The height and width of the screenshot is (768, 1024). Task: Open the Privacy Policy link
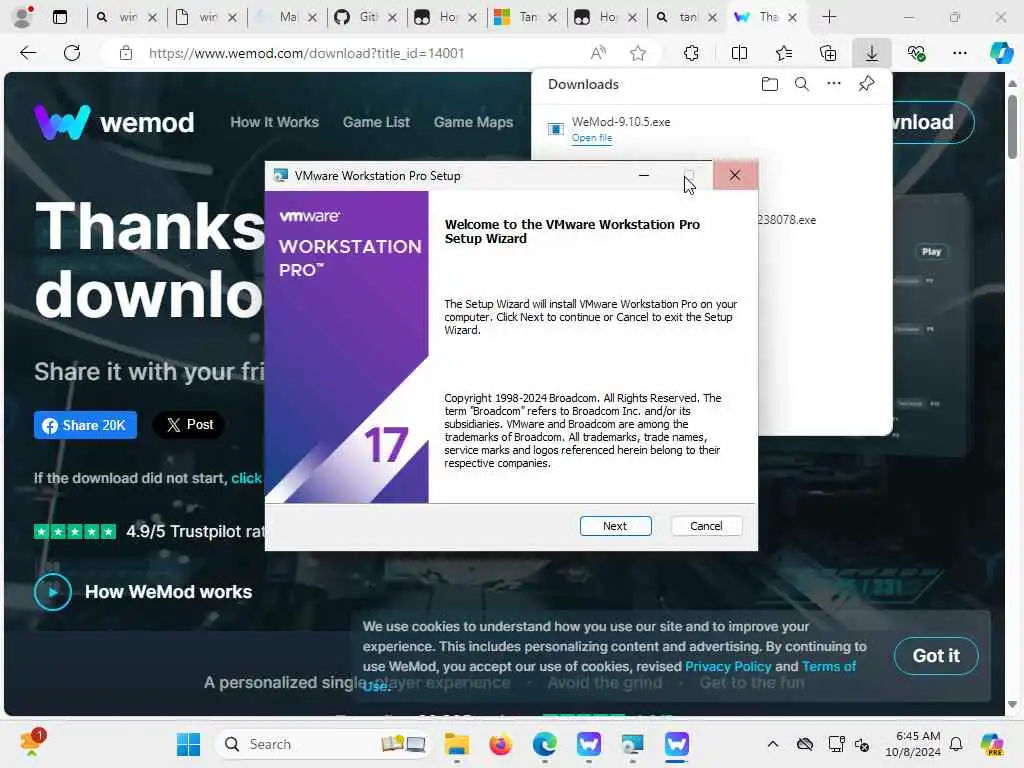728,666
